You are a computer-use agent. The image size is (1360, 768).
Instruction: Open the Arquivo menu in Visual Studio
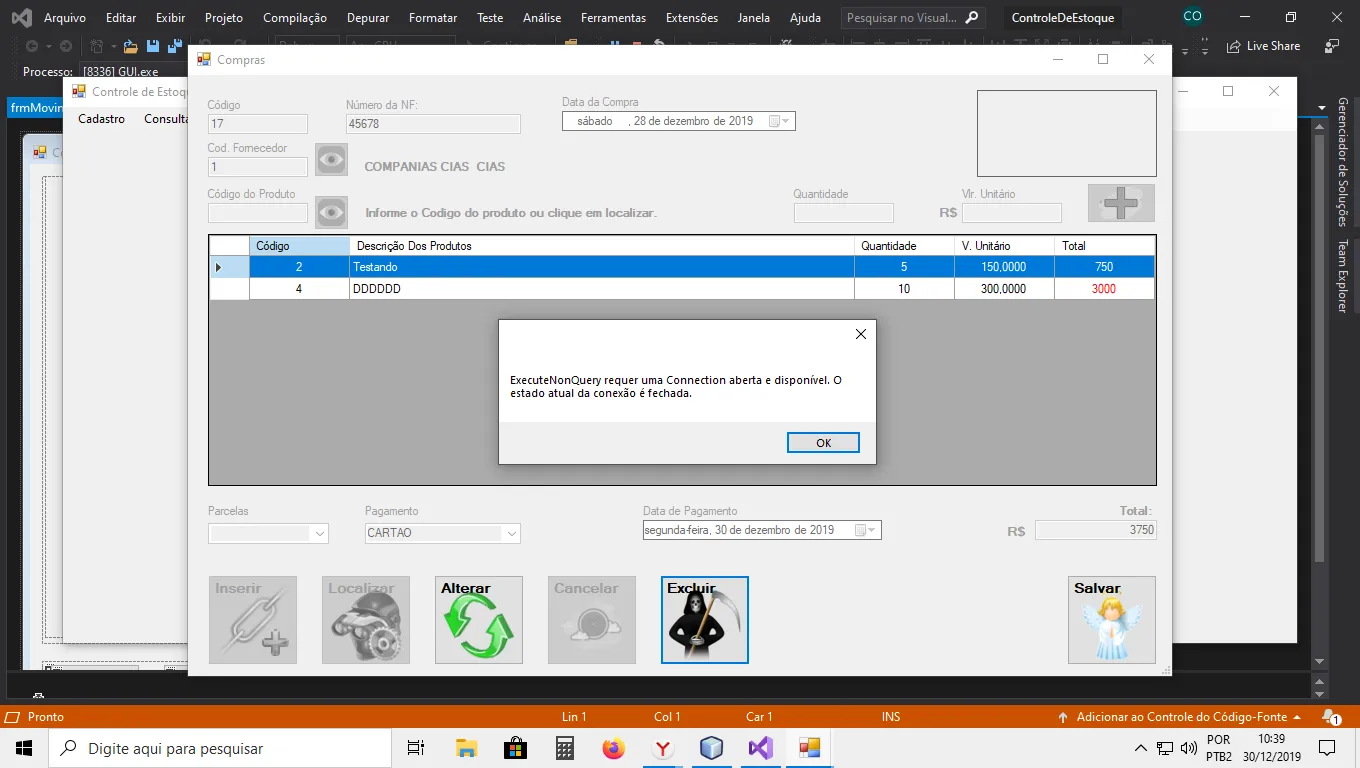(65, 18)
